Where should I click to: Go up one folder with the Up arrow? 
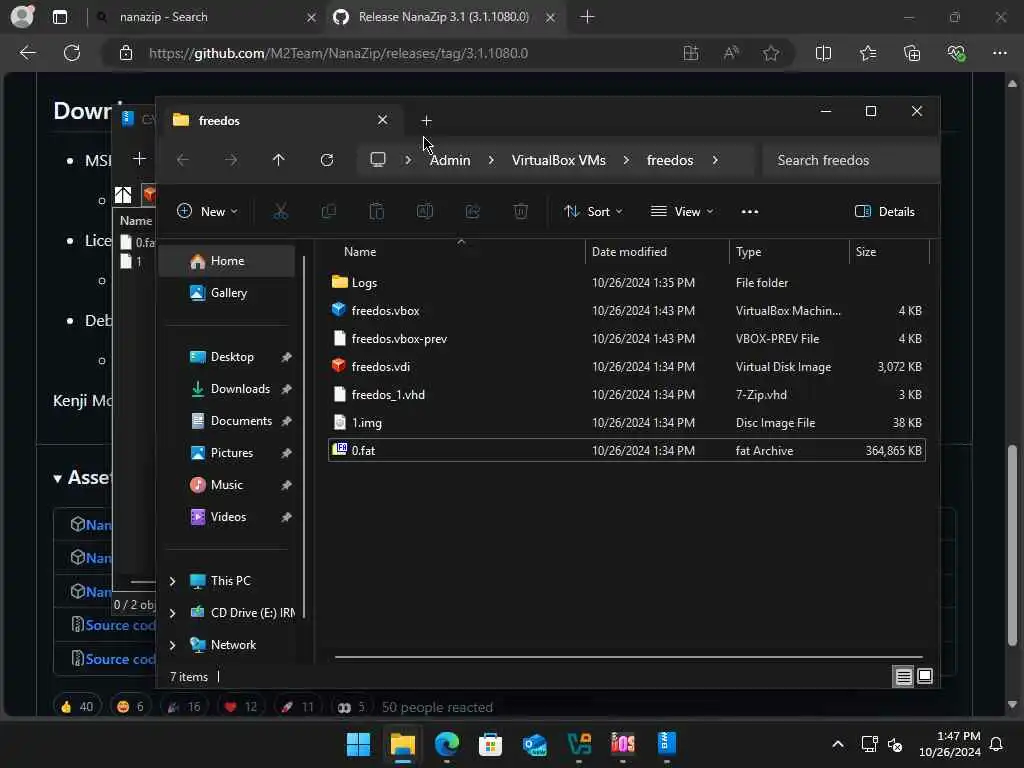point(279,160)
